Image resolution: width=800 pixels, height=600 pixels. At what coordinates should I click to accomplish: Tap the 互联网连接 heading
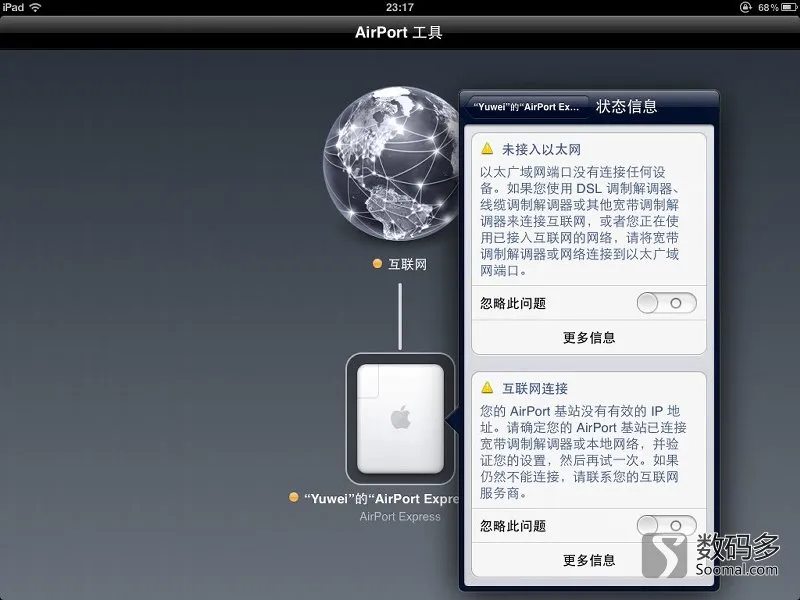(x=535, y=388)
